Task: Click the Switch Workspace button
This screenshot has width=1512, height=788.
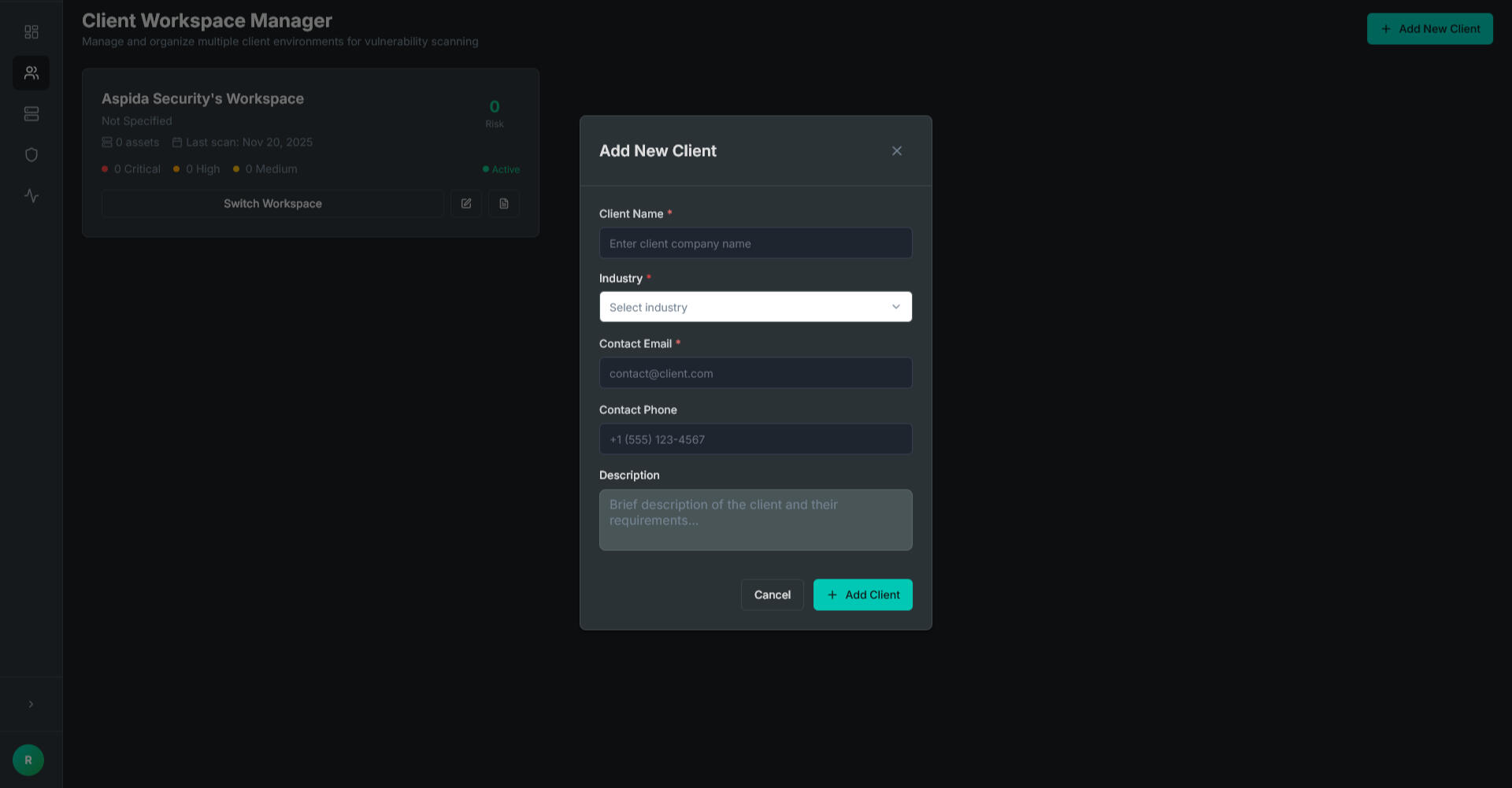Action: pyautogui.click(x=272, y=204)
